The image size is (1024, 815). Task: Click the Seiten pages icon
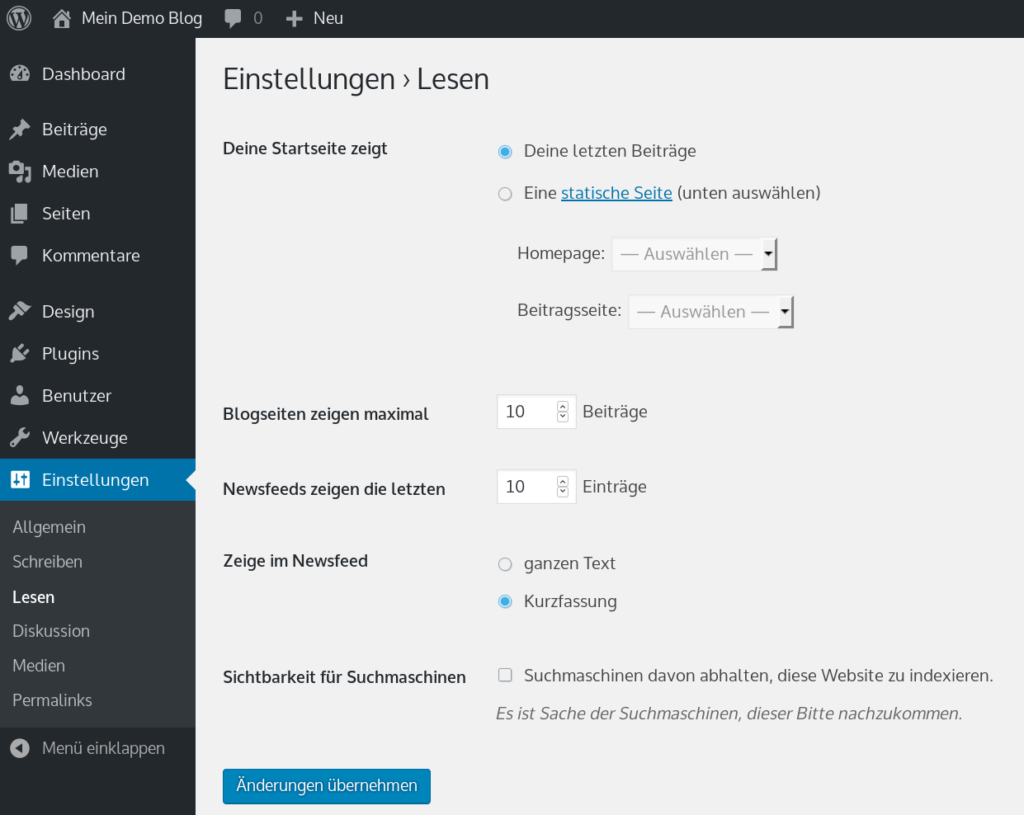(x=20, y=214)
